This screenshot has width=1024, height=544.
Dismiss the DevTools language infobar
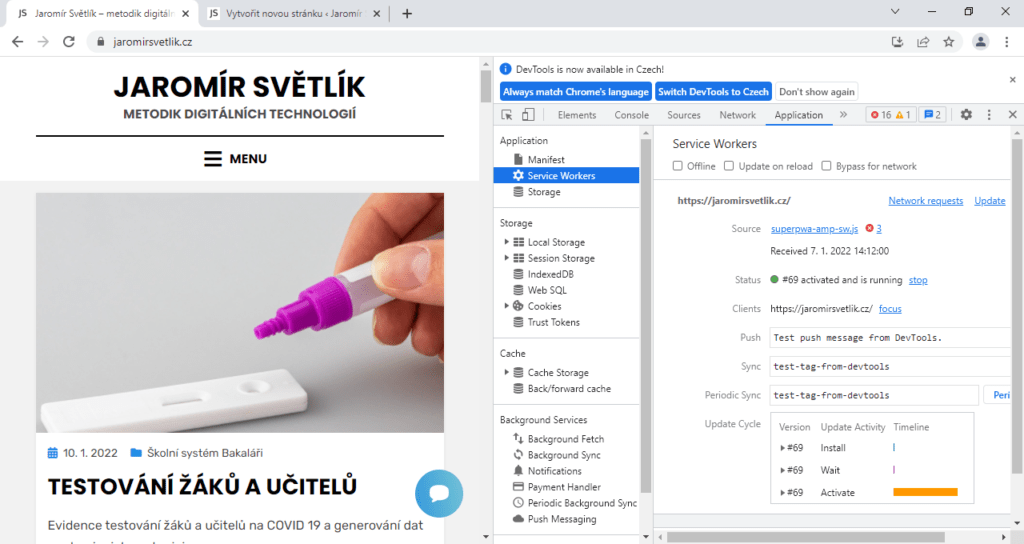pos(1012,80)
